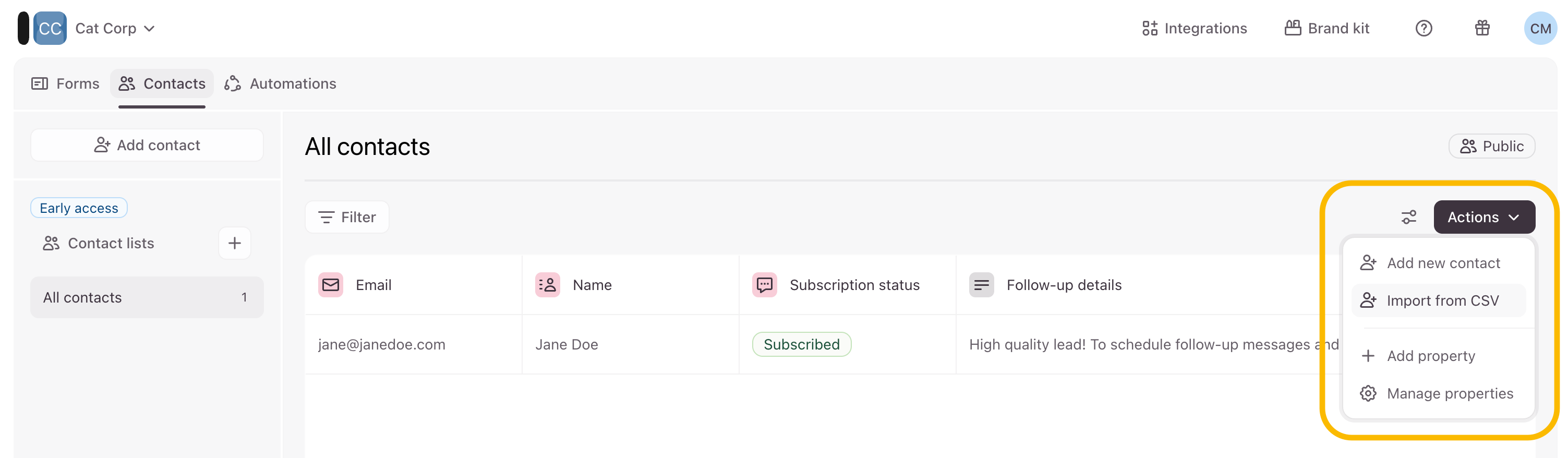The image size is (1568, 458).
Task: Open view settings sliders icon
Action: [1408, 218]
